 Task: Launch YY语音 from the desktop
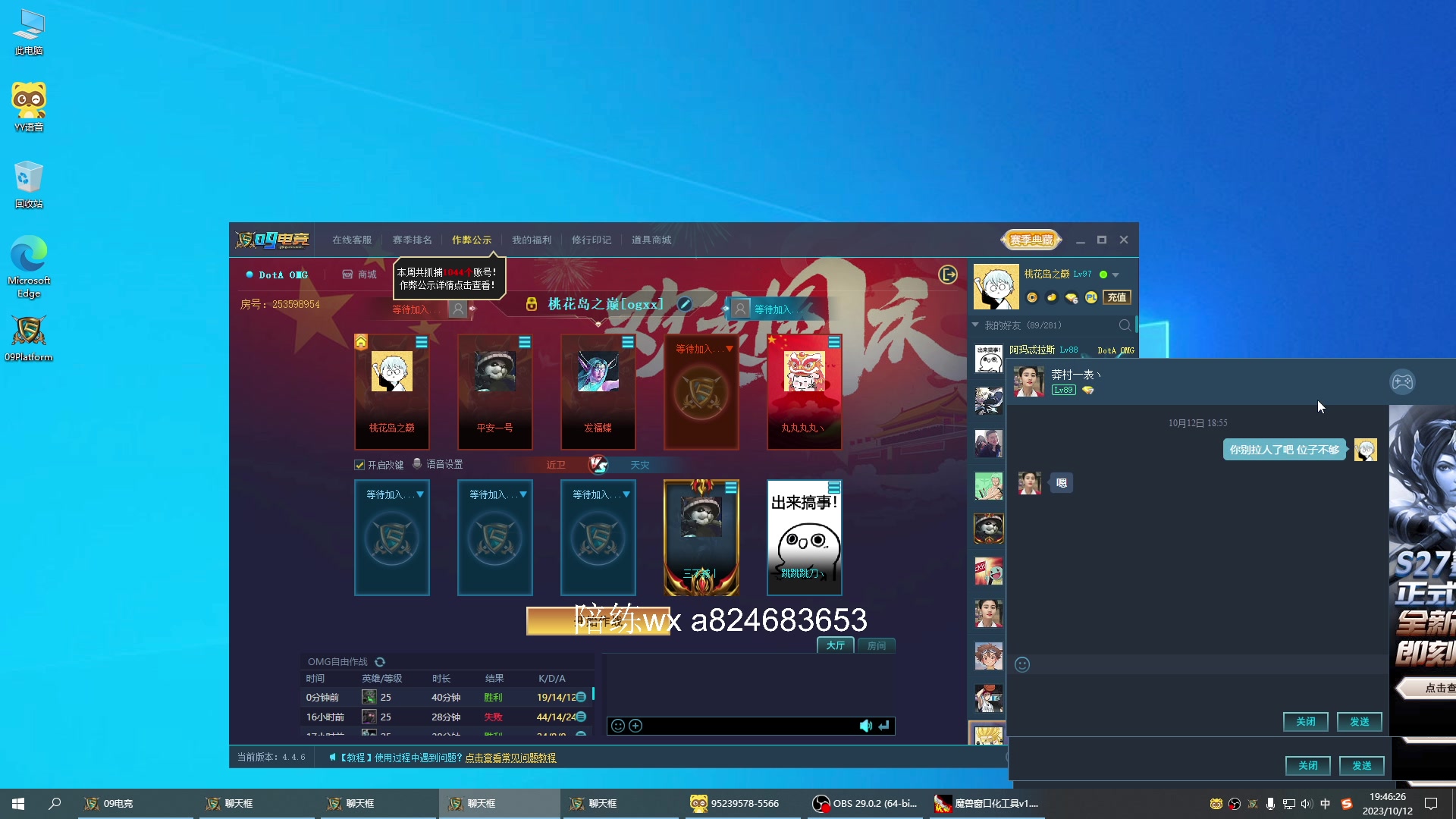(x=29, y=106)
